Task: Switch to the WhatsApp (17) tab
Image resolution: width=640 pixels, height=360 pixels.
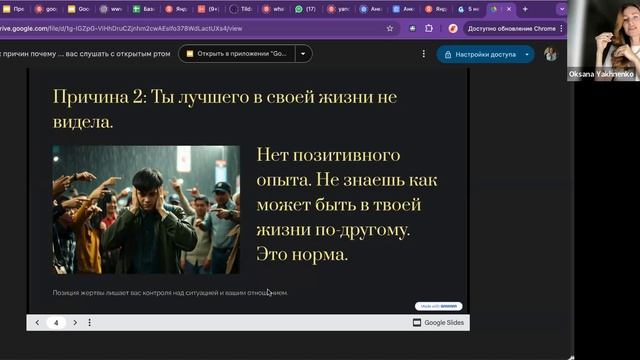Action: tap(305, 9)
